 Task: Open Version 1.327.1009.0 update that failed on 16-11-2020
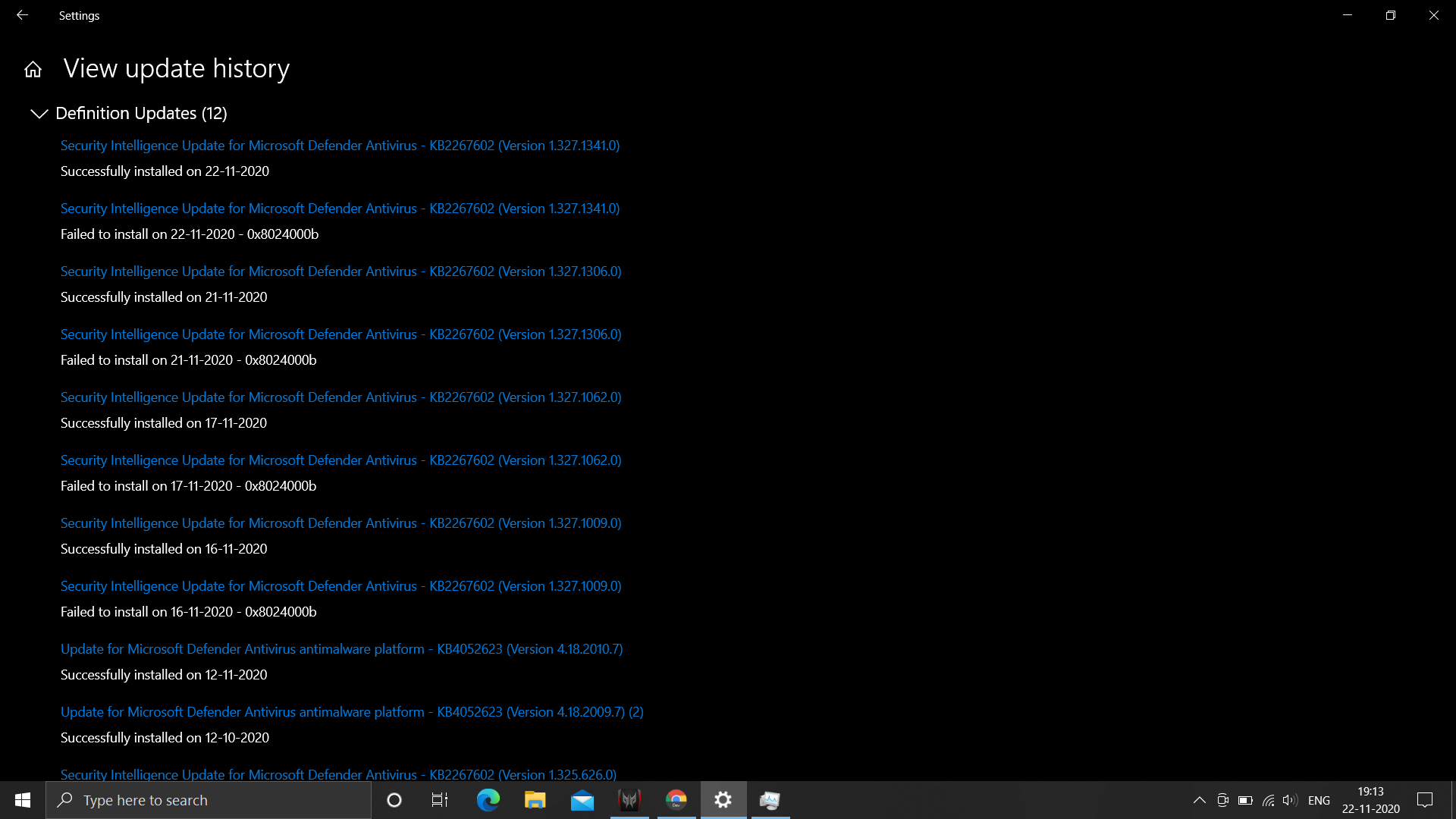[340, 586]
